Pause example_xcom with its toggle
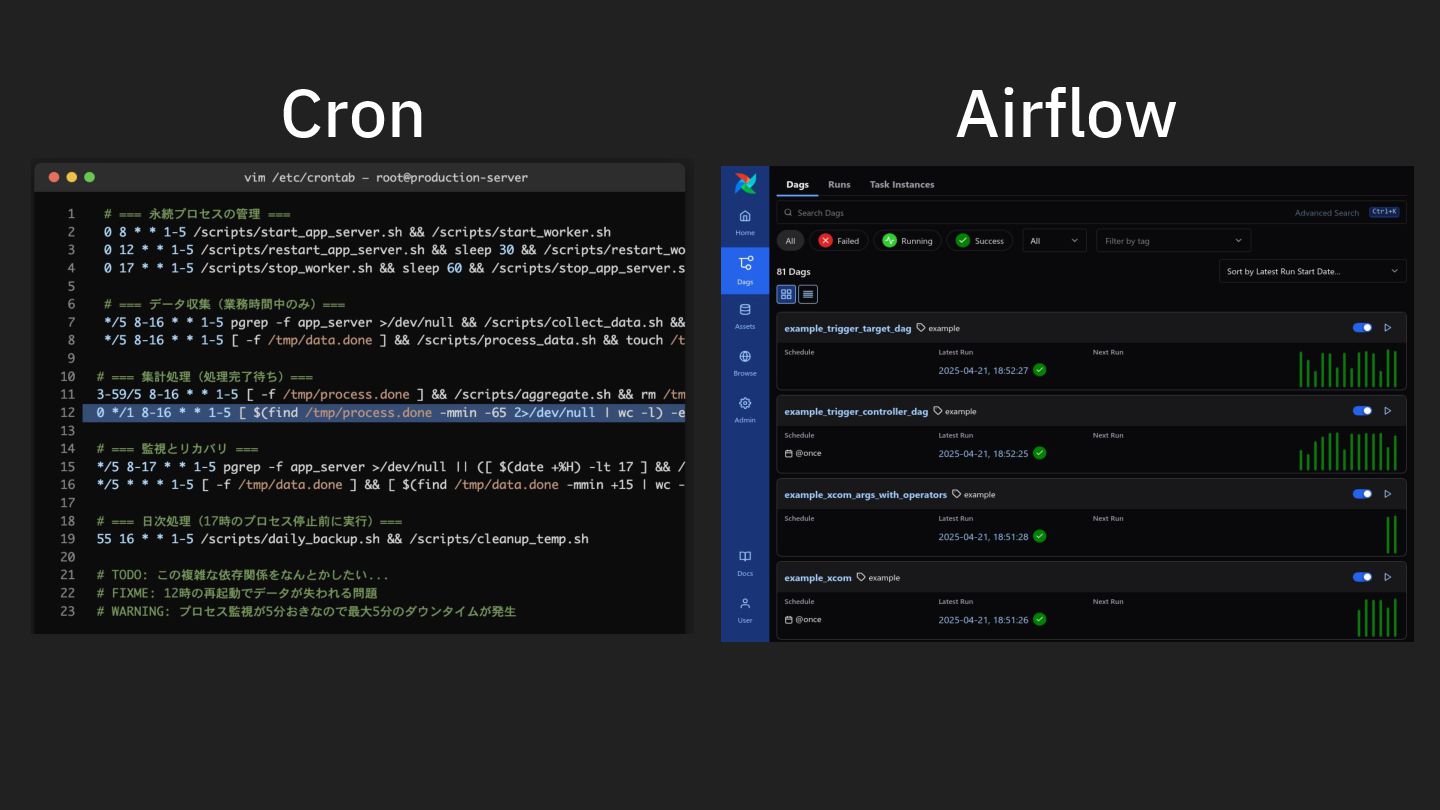 coord(1362,576)
